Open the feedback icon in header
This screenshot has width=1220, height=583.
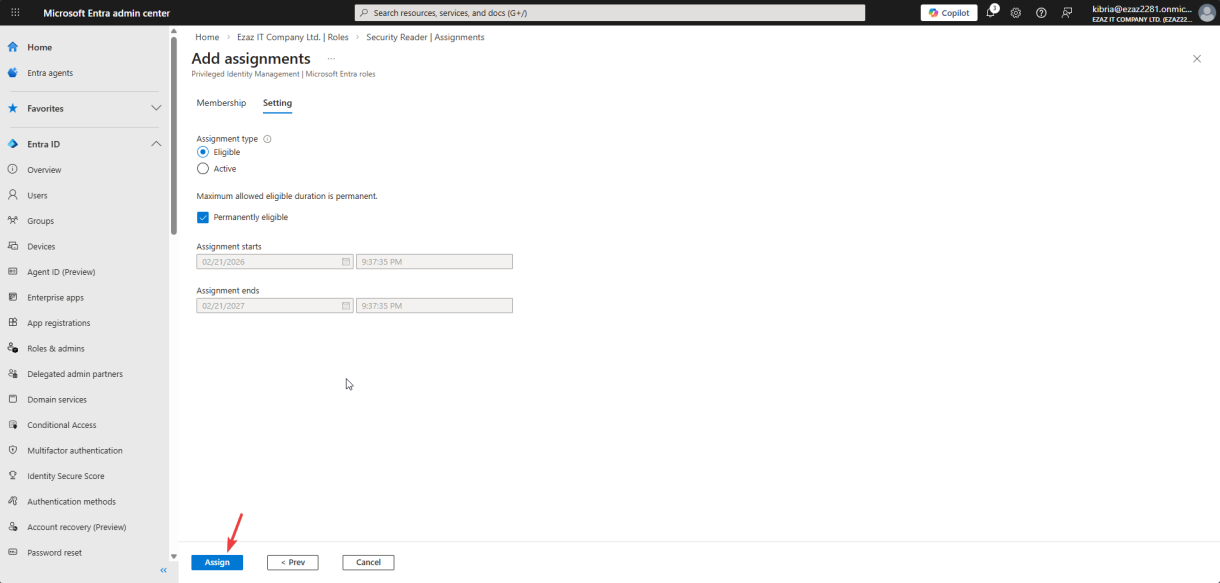1067,13
